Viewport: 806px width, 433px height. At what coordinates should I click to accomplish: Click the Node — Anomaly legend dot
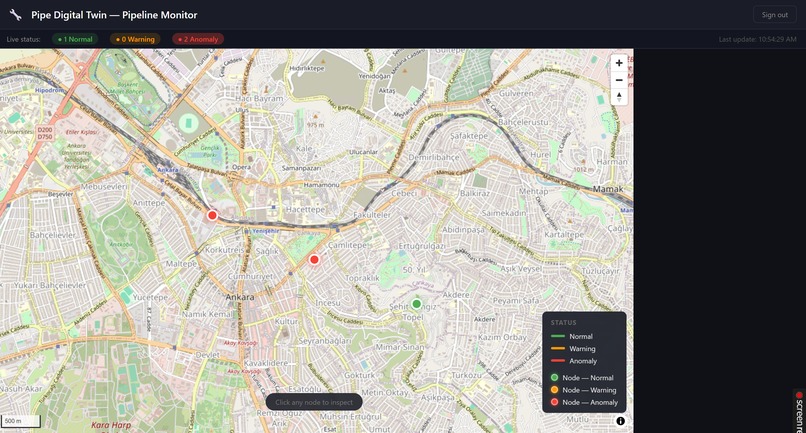[x=554, y=402]
